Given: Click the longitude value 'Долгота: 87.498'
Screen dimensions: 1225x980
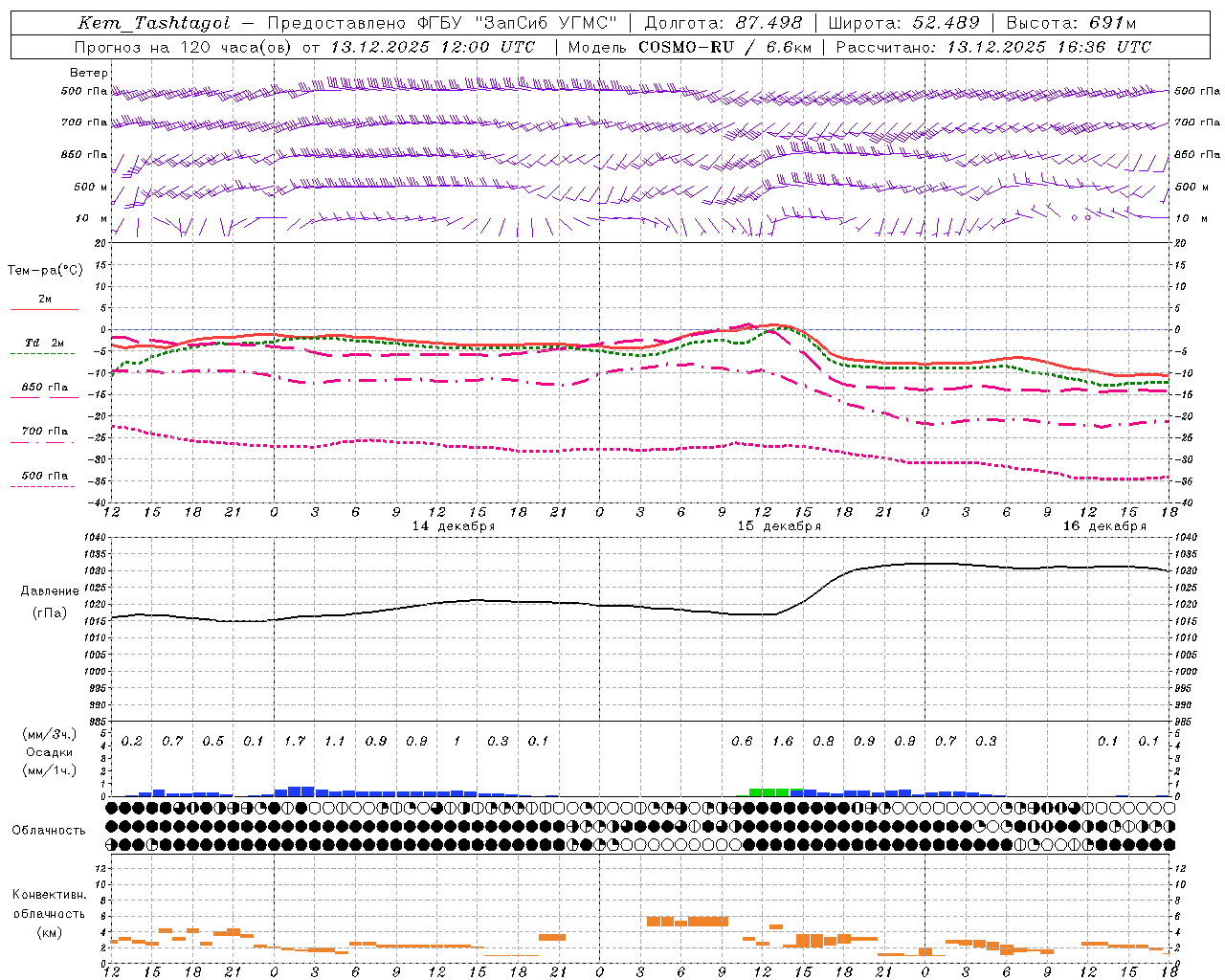Looking at the screenshot, I should tap(724, 23).
